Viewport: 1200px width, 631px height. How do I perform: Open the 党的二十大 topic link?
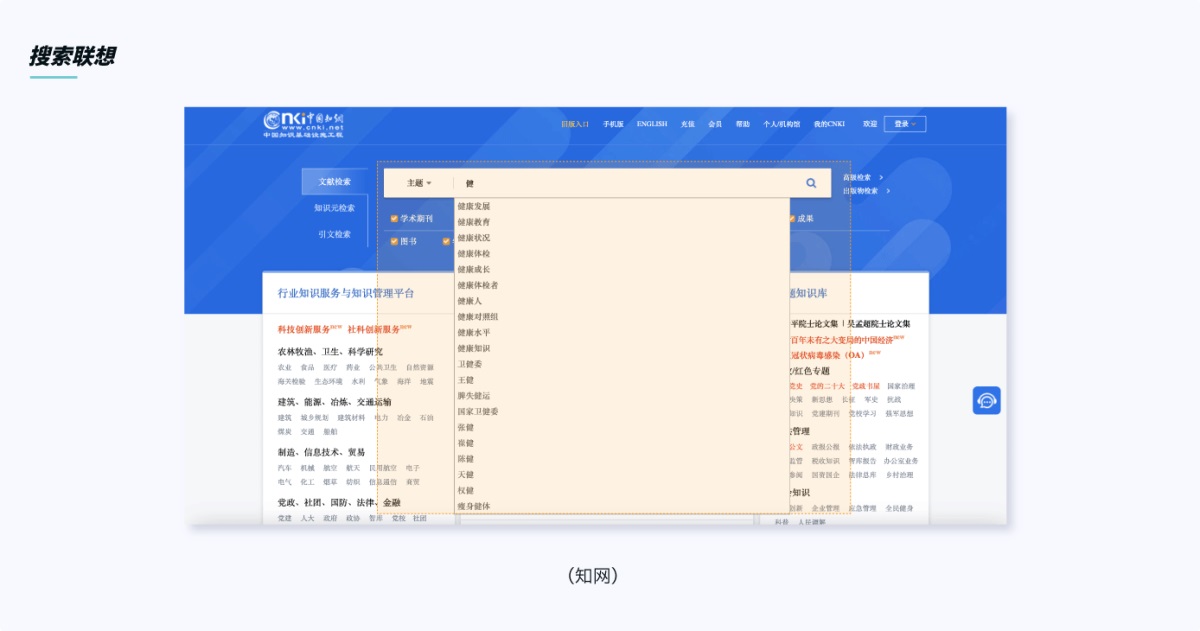click(827, 386)
